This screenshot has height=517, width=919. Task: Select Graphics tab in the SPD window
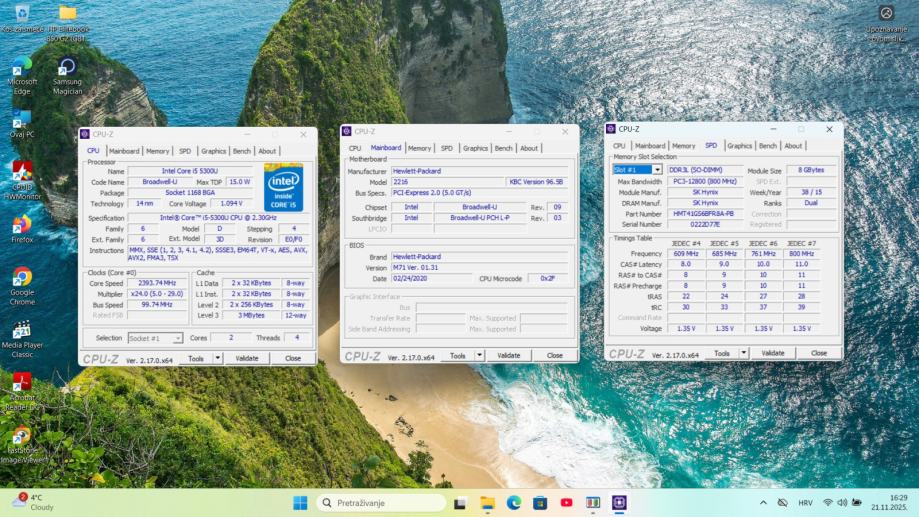click(739, 145)
